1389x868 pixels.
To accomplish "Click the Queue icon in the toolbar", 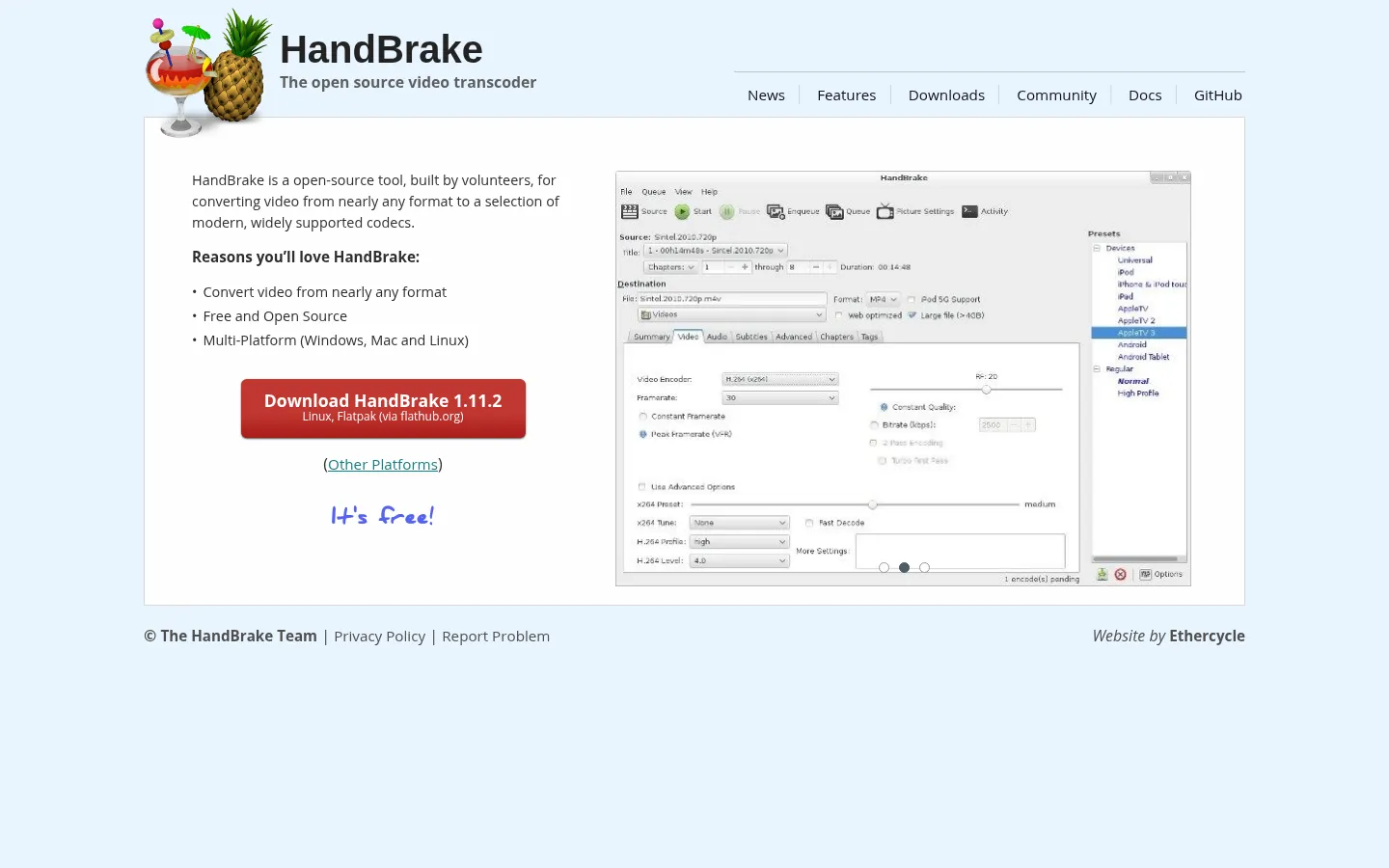I will click(x=834, y=211).
